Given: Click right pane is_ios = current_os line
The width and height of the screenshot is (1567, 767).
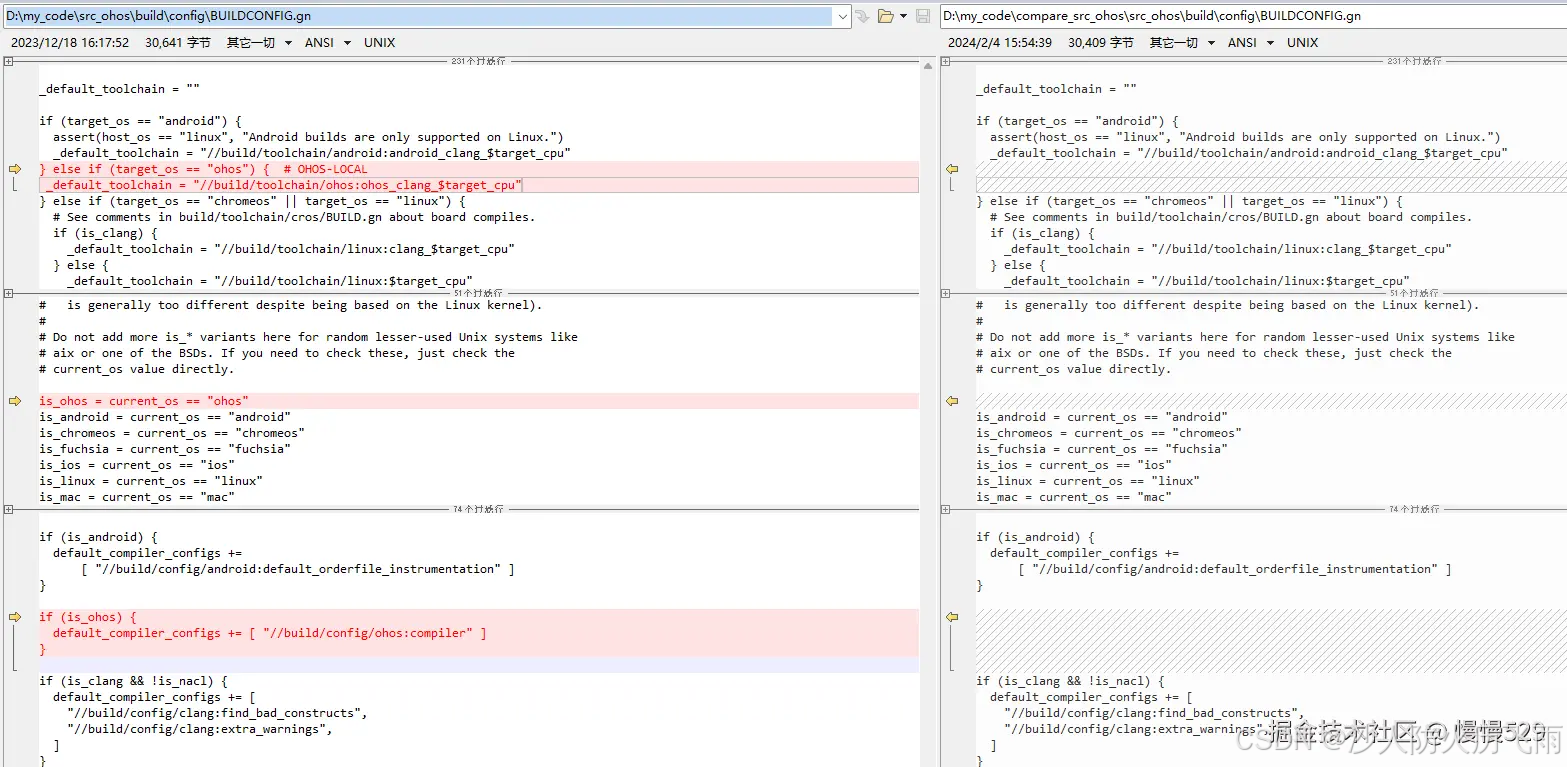Looking at the screenshot, I should point(1074,465).
